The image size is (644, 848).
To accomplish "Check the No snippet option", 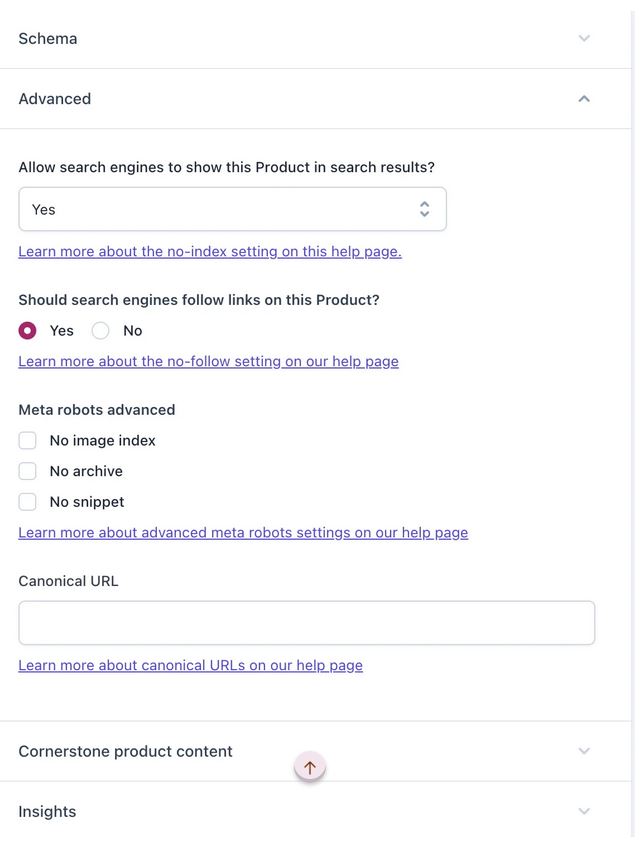I will point(28,502).
